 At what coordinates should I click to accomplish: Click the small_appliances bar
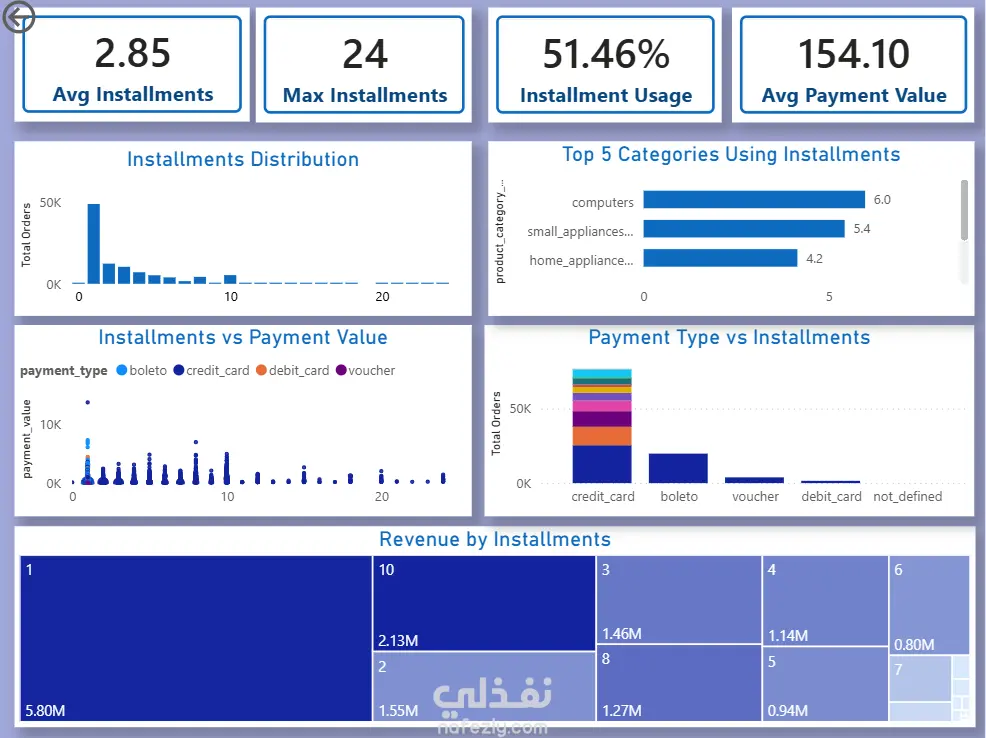click(x=744, y=229)
